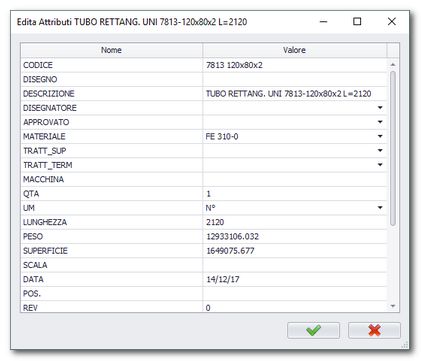Click the scrollbar up arrow

coord(393,64)
